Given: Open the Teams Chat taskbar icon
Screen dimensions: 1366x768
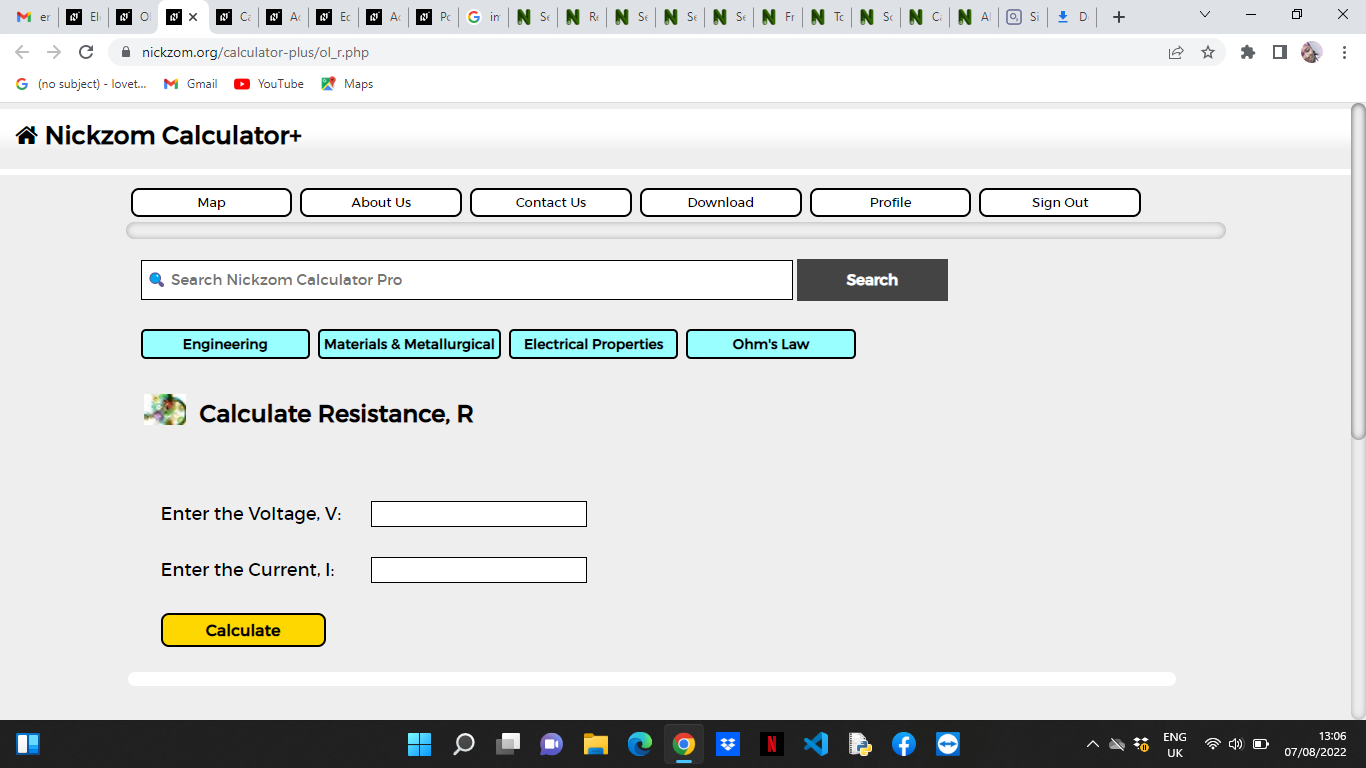Looking at the screenshot, I should click(x=551, y=744).
